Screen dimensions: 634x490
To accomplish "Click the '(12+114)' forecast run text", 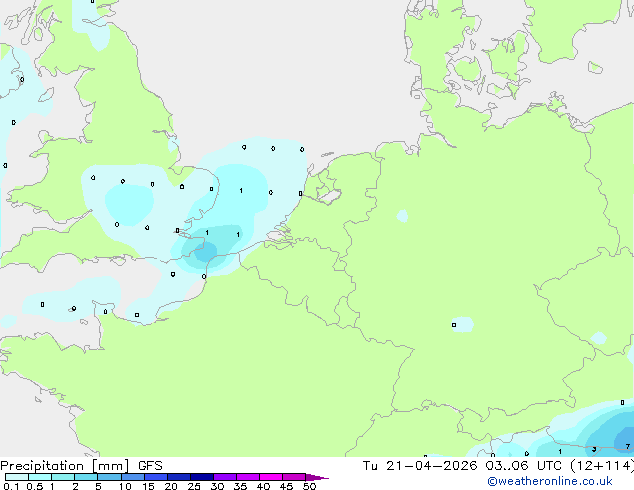I will click(602, 466).
